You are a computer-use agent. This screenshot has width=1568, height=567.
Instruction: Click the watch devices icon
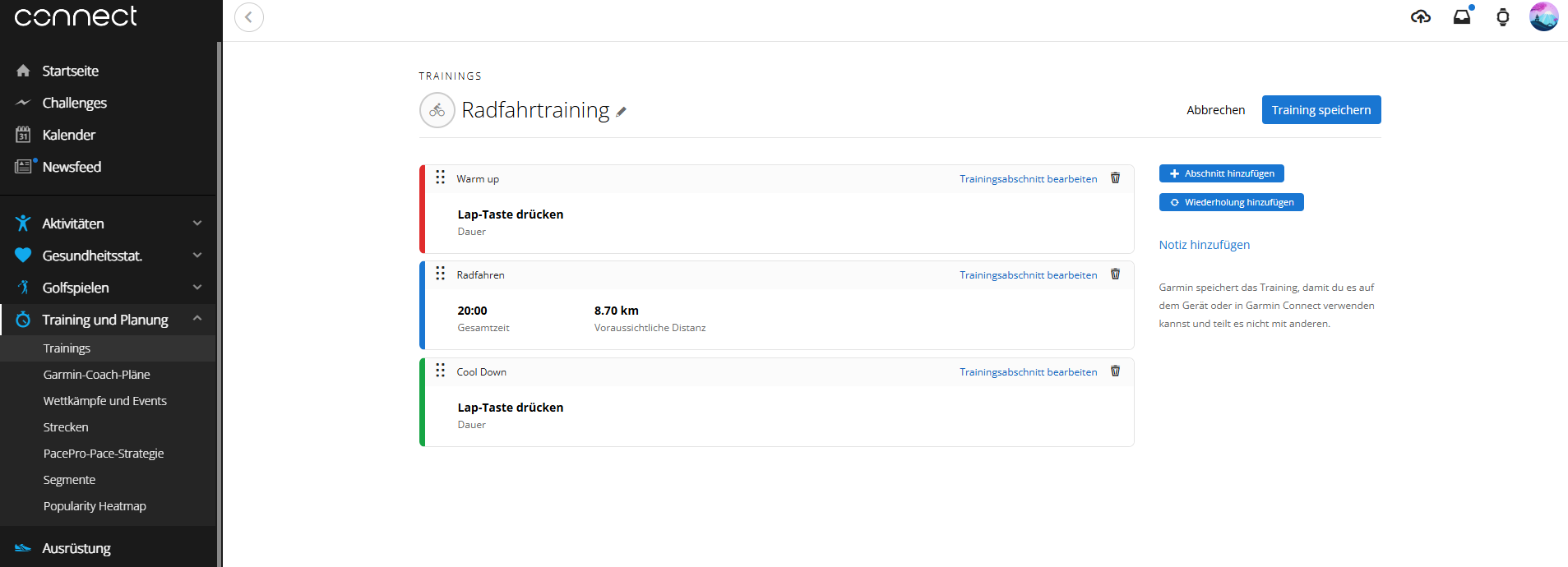tap(1502, 16)
